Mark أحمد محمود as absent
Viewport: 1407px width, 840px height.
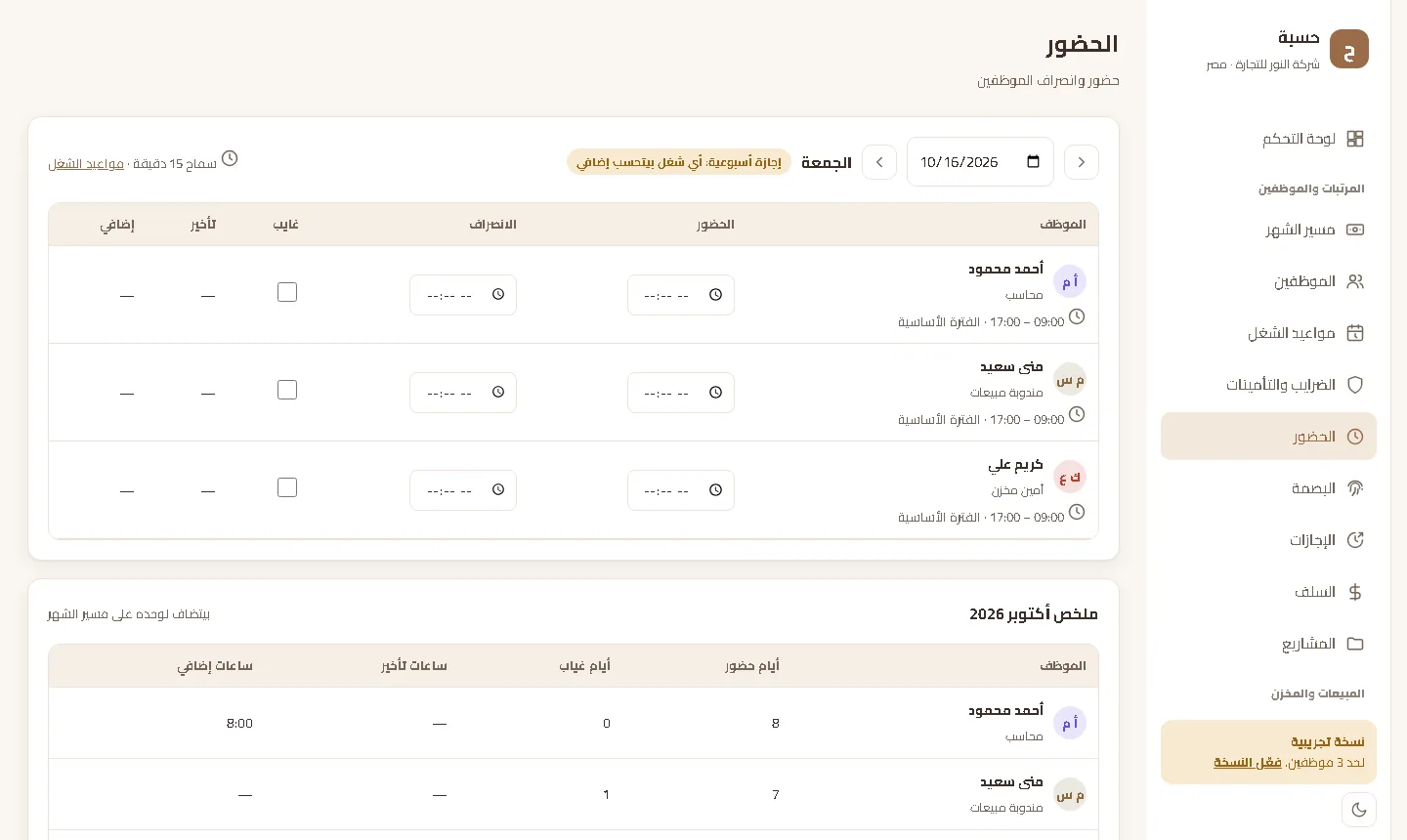coord(287,292)
